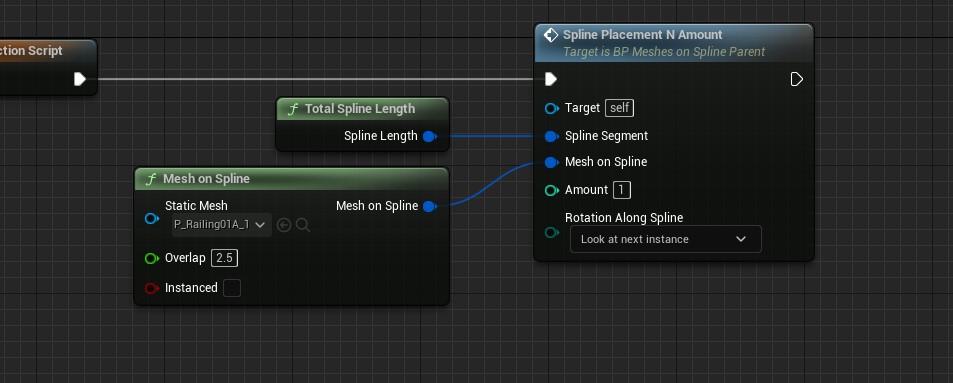Click the Construction Script output execution pin
This screenshot has height=383, width=953.
point(80,79)
